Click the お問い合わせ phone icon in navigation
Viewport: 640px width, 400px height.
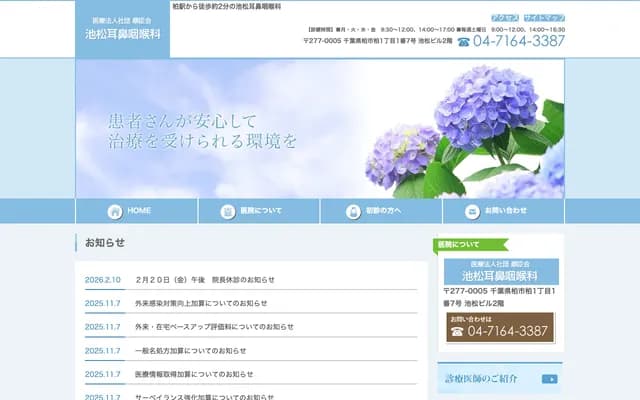coord(475,211)
